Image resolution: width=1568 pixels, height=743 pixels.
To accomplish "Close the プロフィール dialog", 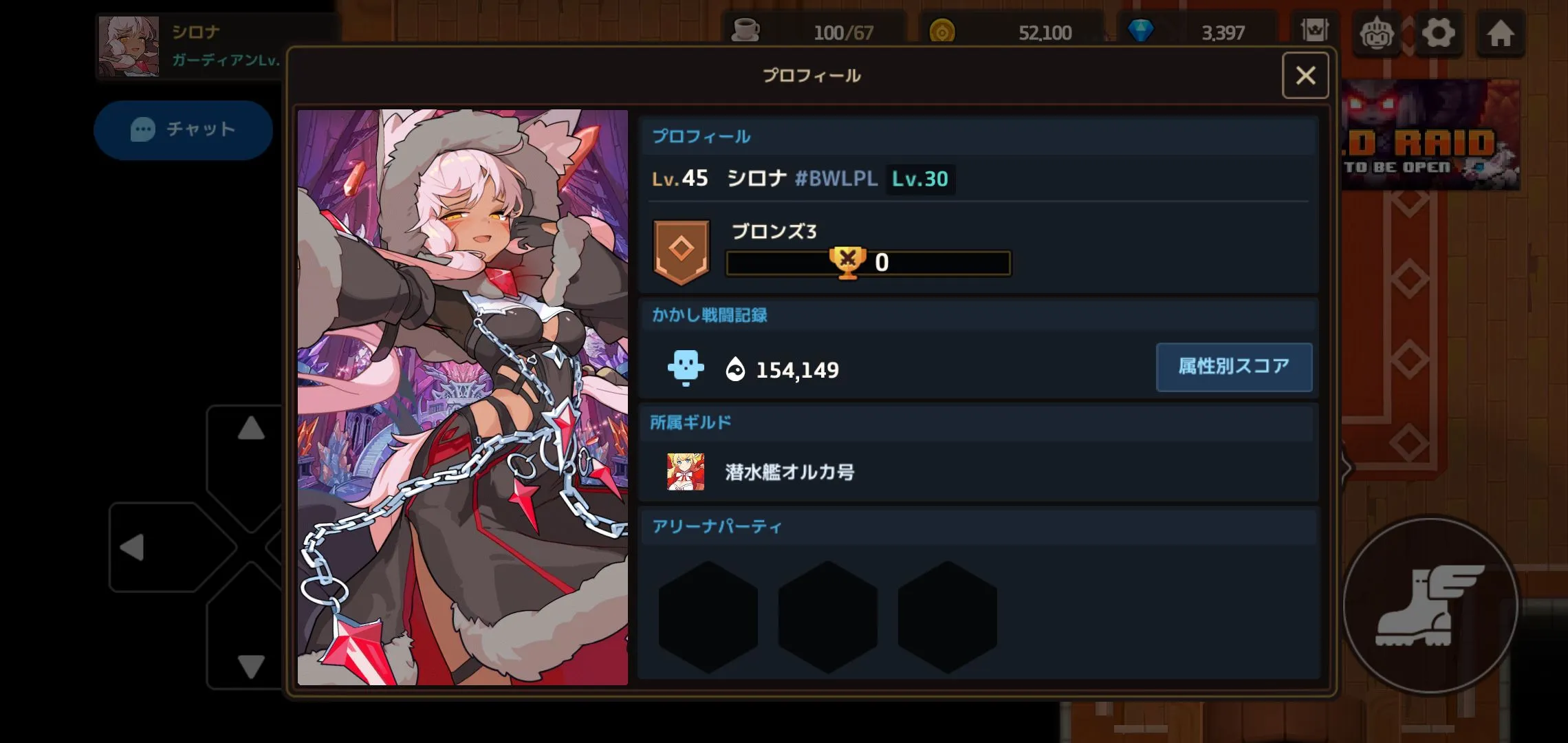I will pos(1305,75).
